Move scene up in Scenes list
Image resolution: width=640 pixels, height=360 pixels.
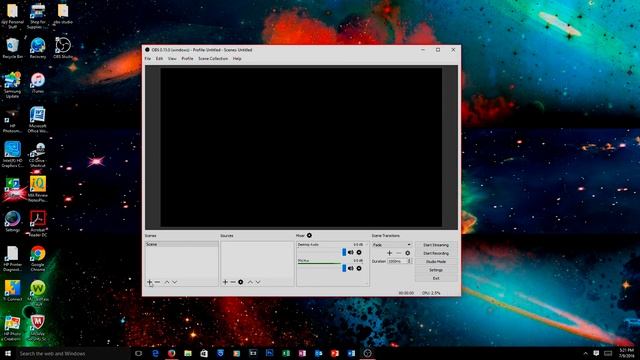pos(167,282)
